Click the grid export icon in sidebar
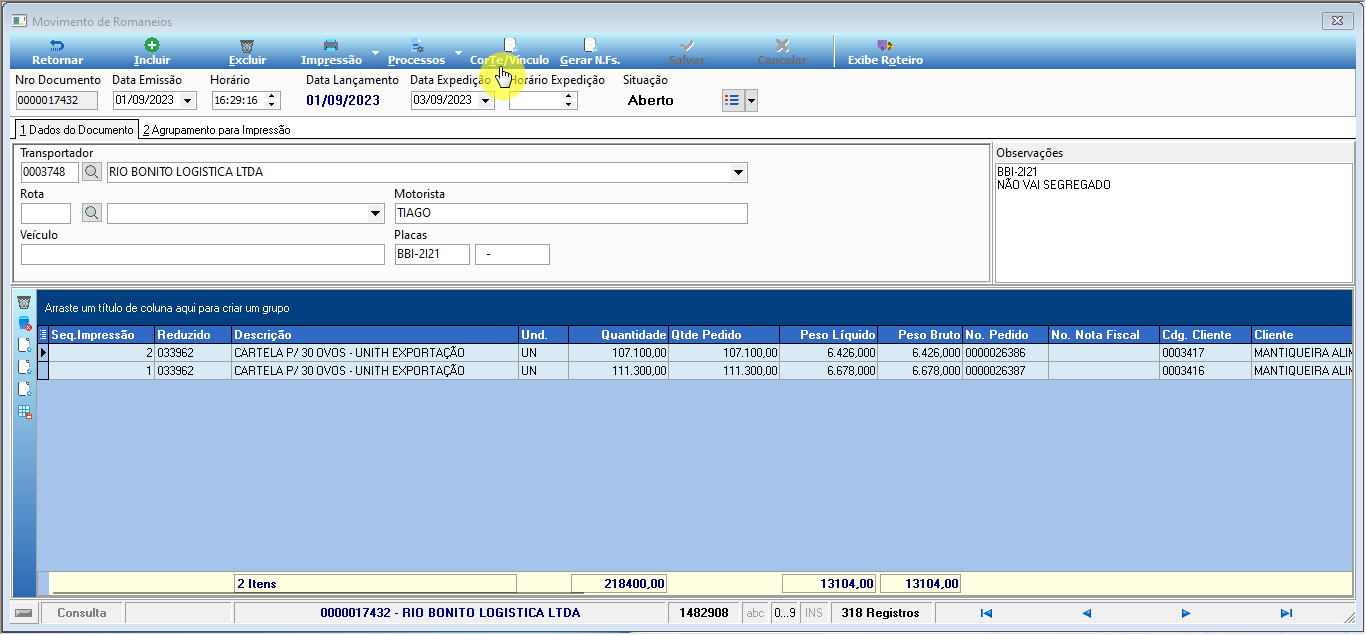The height and width of the screenshot is (635, 1366). click(24, 412)
